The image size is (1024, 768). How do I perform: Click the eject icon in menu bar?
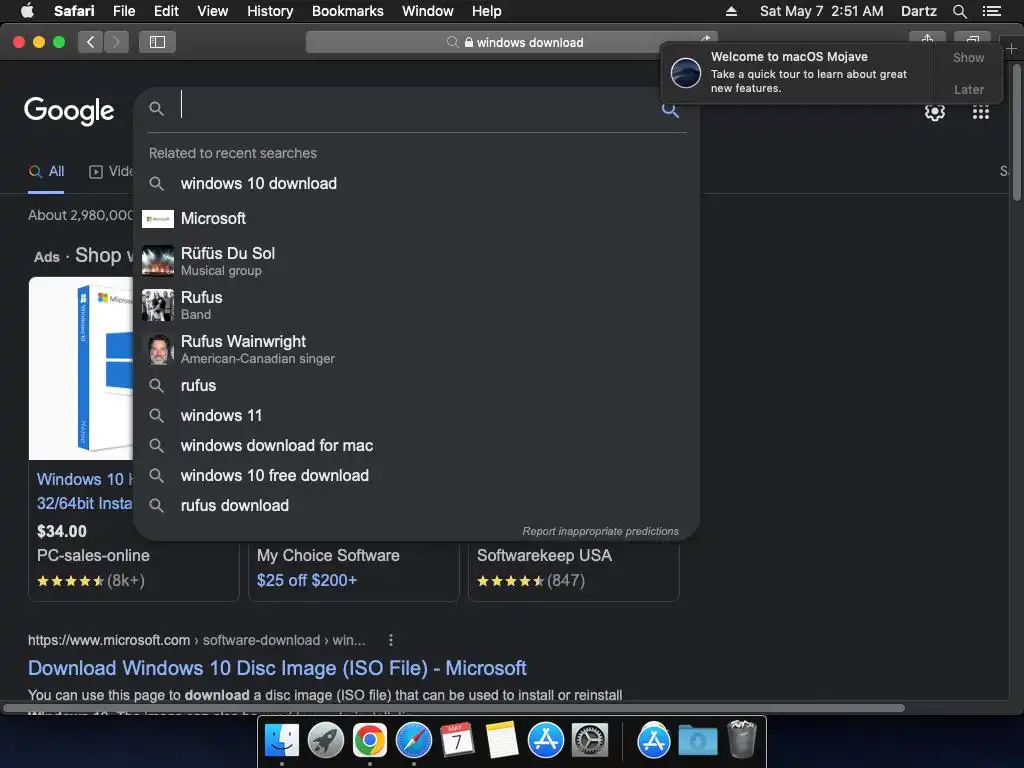(x=731, y=11)
